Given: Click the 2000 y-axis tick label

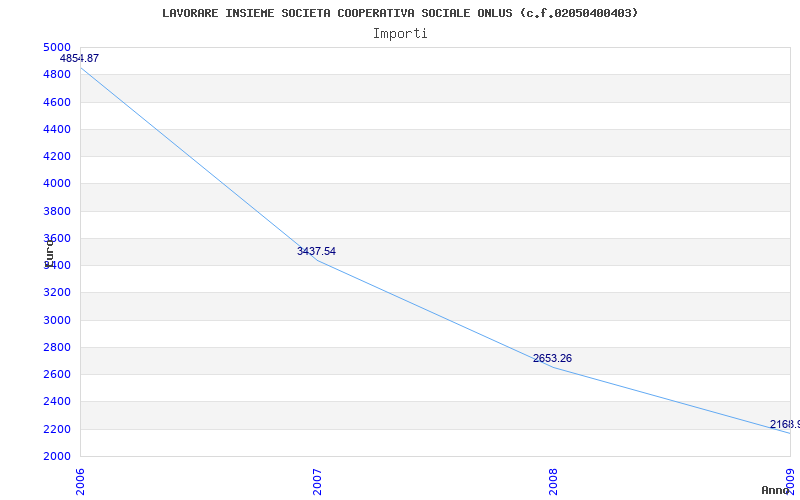Looking at the screenshot, I should [57, 456].
